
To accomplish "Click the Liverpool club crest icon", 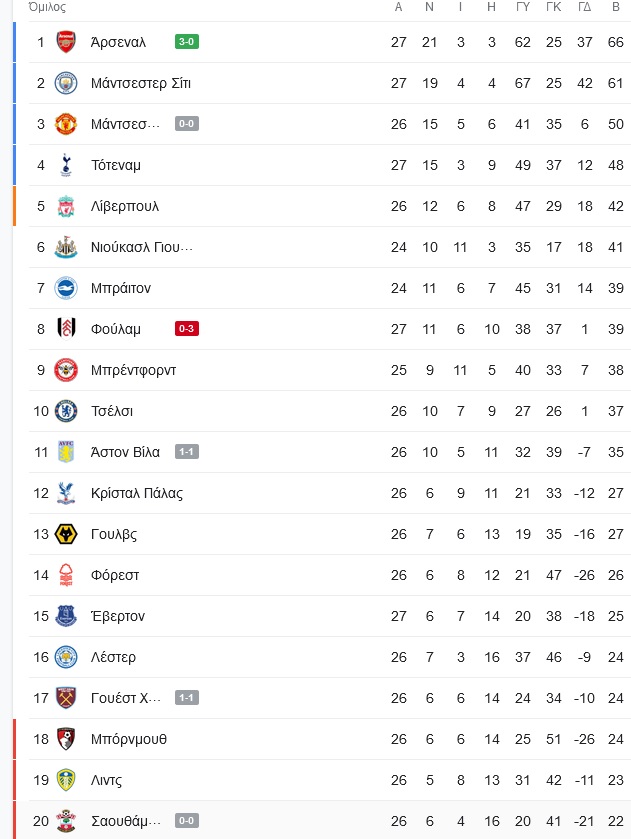I will (x=66, y=206).
